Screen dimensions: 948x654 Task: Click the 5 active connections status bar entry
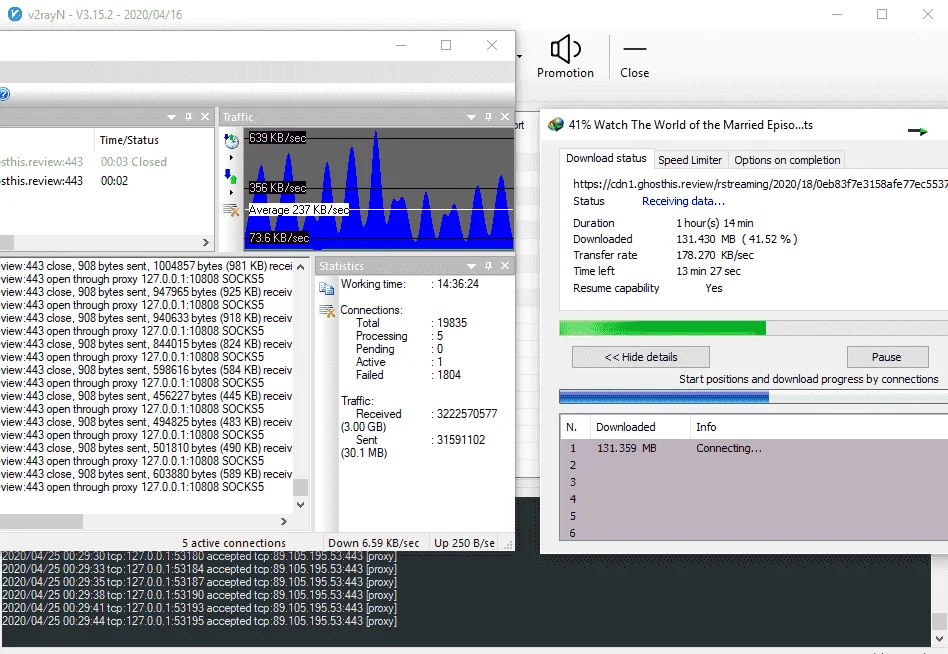234,543
